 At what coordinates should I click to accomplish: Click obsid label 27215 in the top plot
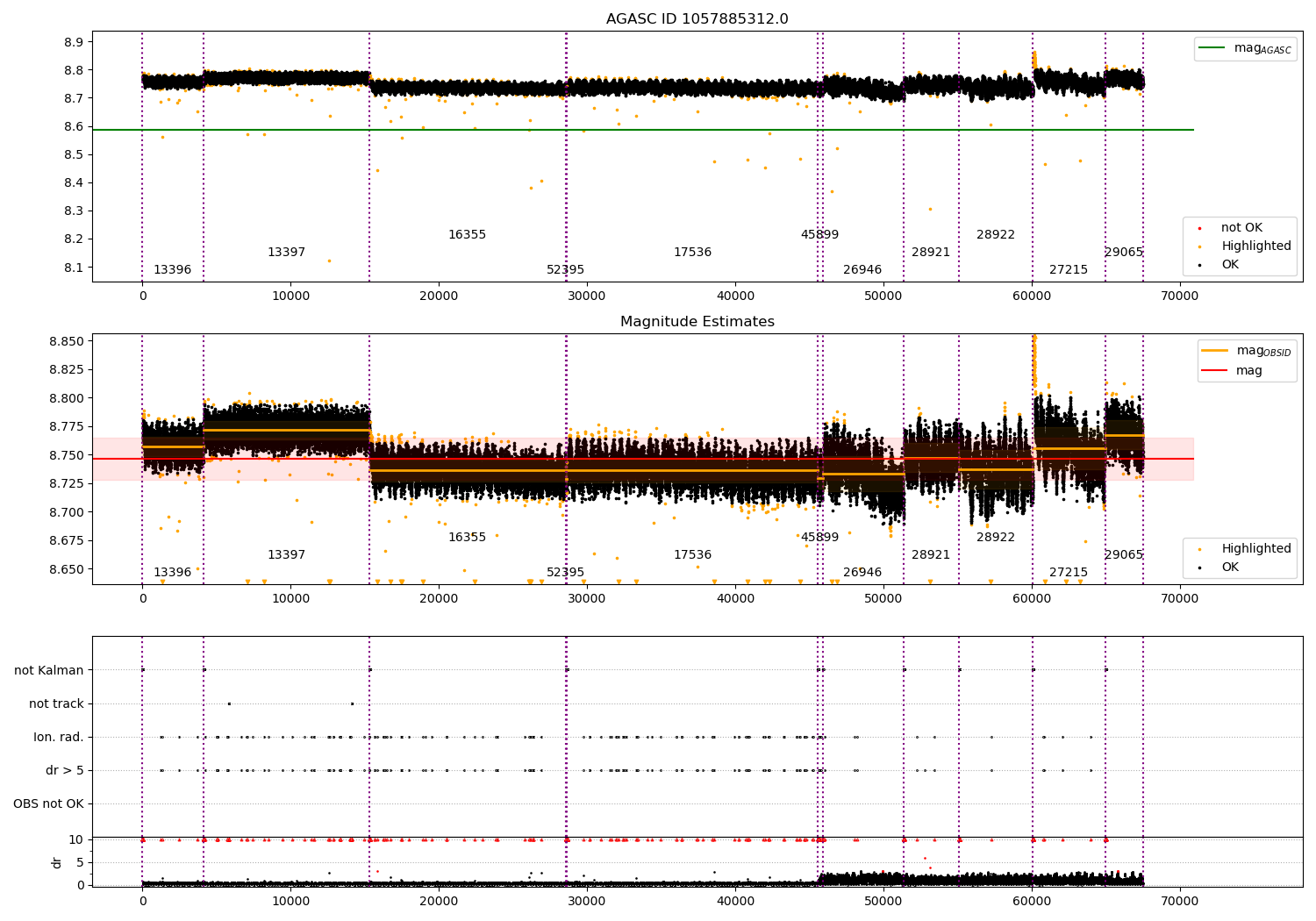pyautogui.click(x=1069, y=270)
